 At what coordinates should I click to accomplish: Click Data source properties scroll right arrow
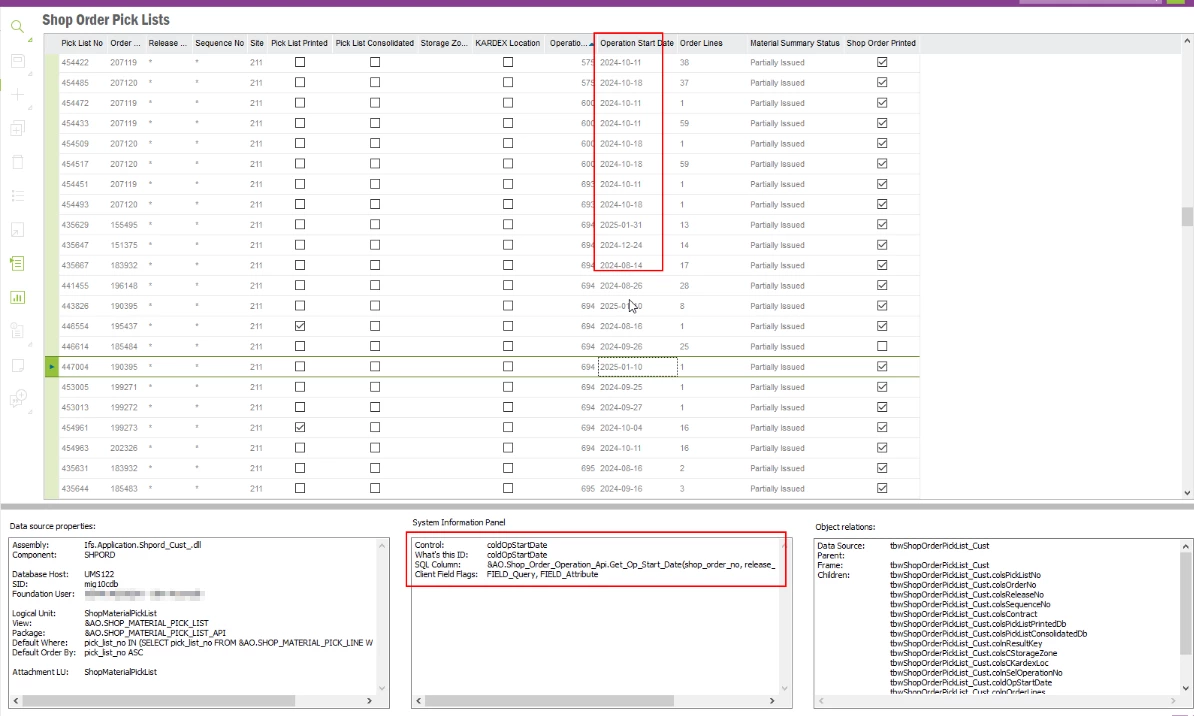pyautogui.click(x=369, y=700)
